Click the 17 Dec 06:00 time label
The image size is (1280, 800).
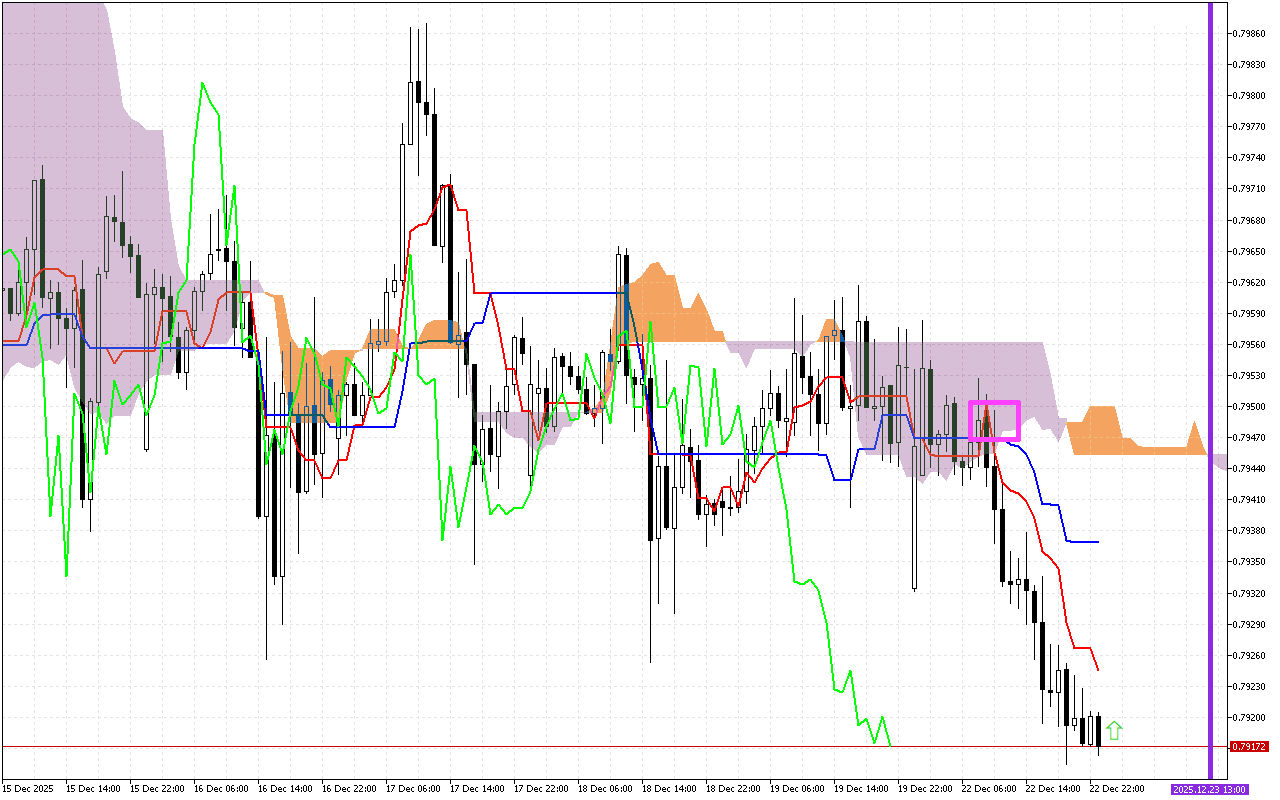412,789
